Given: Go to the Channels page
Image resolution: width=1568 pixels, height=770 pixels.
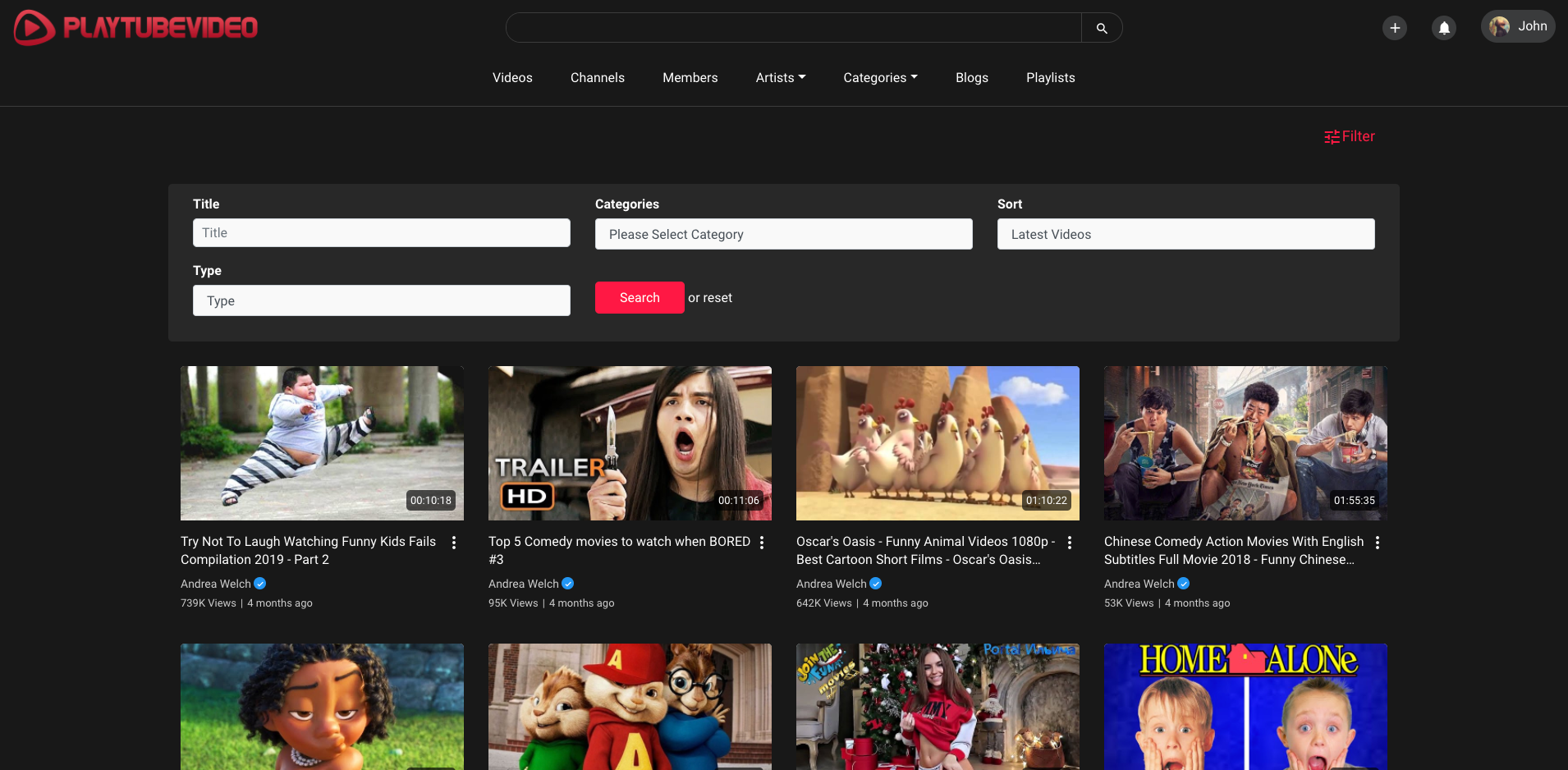Looking at the screenshot, I should [x=598, y=77].
